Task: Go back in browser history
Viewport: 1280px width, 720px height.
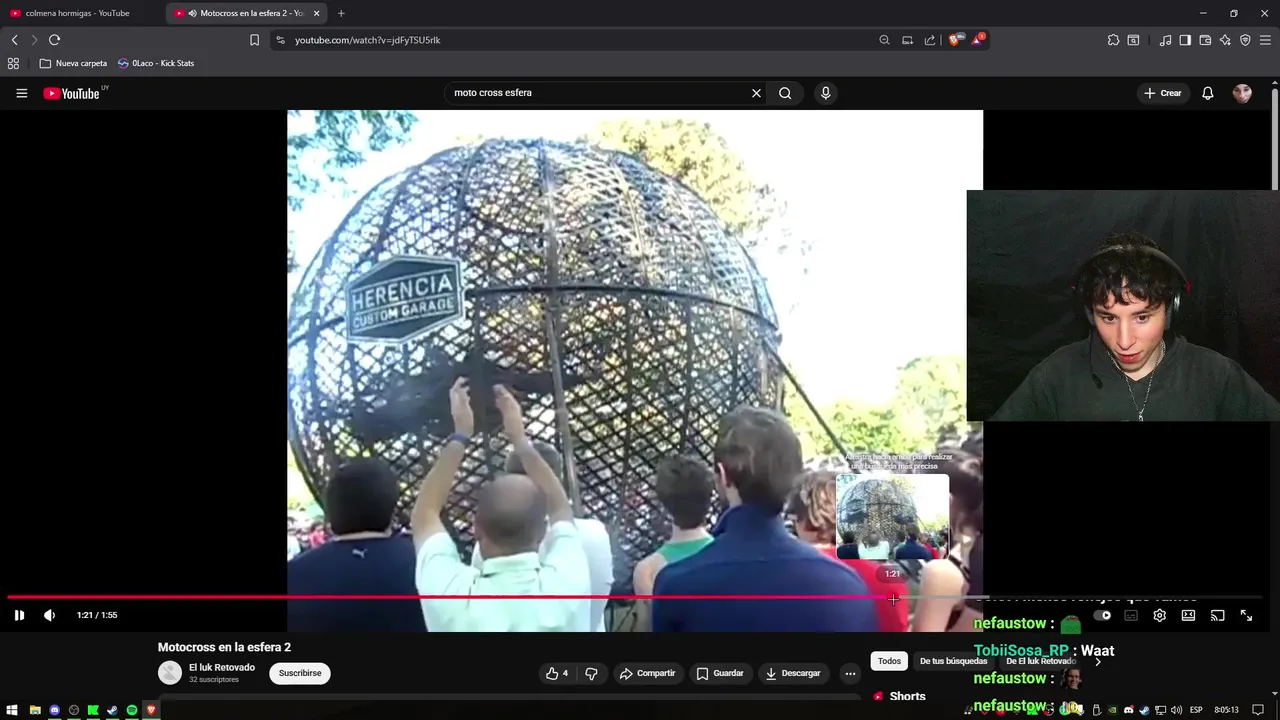Action: click(14, 40)
